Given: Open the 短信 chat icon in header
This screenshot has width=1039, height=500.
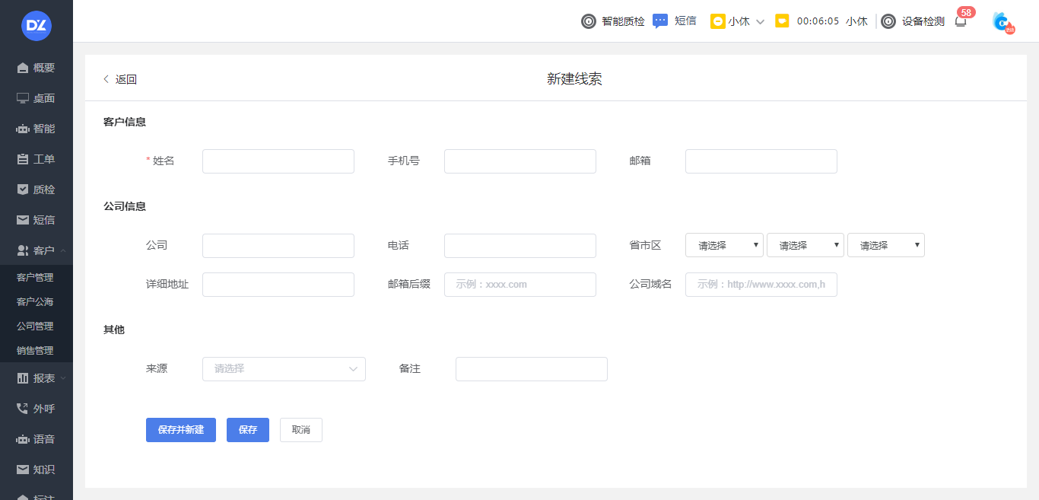Looking at the screenshot, I should (x=660, y=21).
